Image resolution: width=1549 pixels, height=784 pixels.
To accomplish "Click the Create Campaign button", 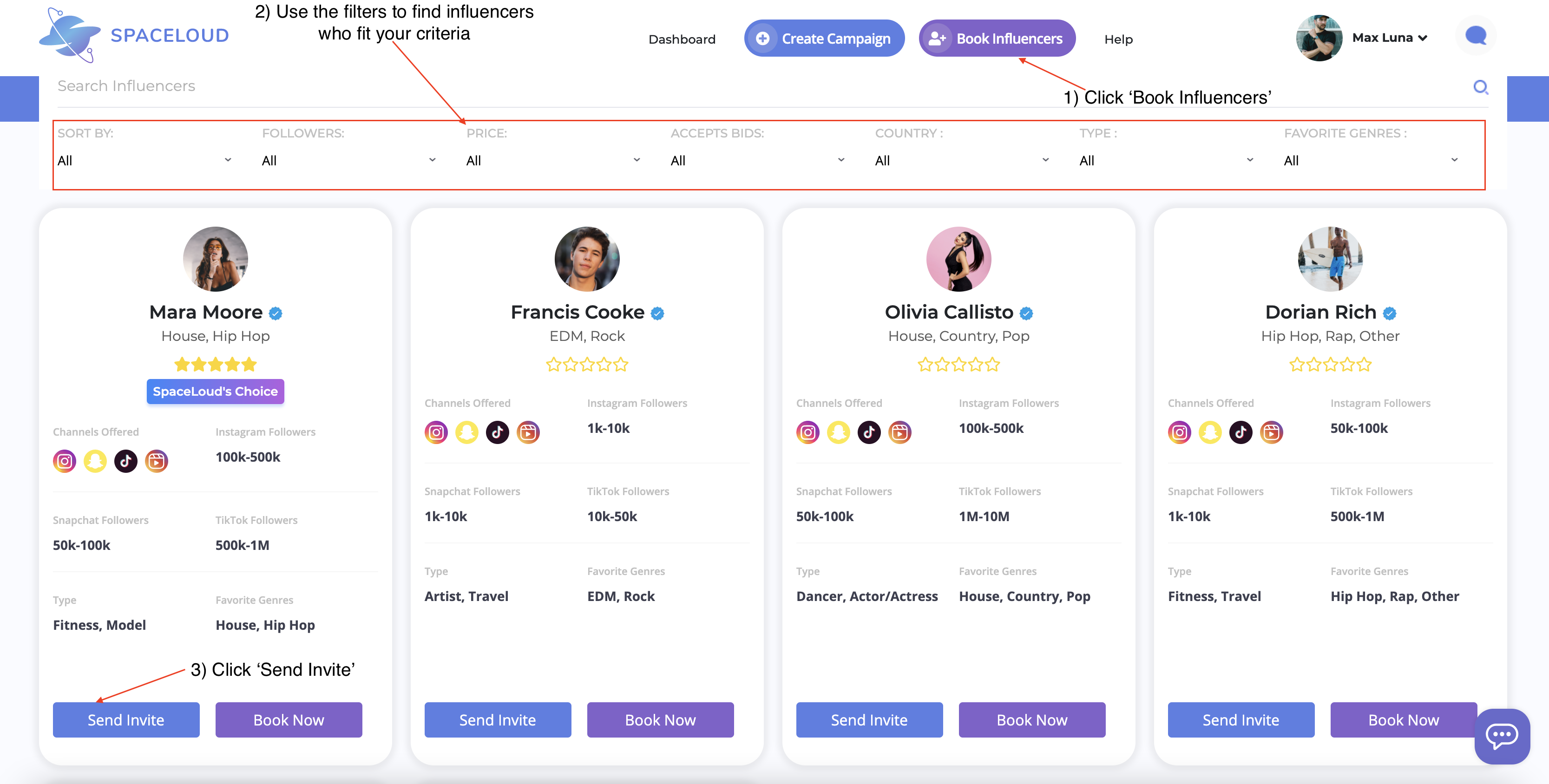I will (824, 38).
